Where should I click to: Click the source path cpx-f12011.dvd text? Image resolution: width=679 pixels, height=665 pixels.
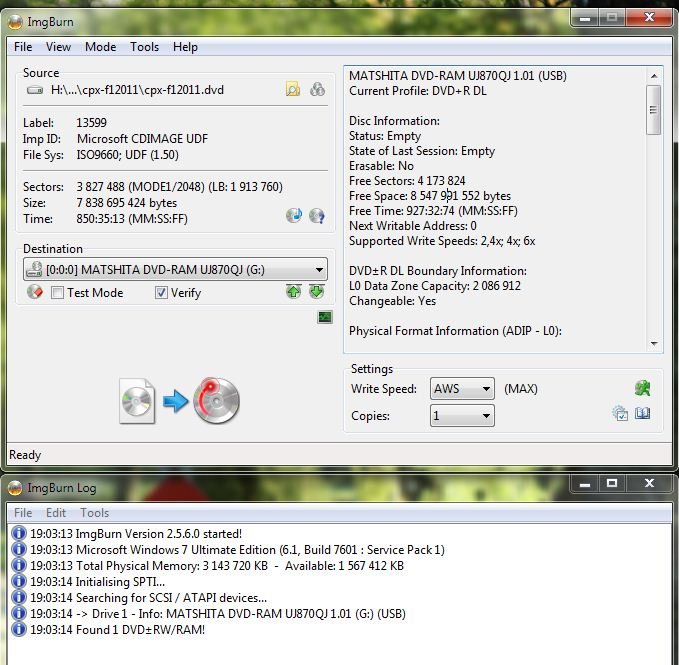137,90
